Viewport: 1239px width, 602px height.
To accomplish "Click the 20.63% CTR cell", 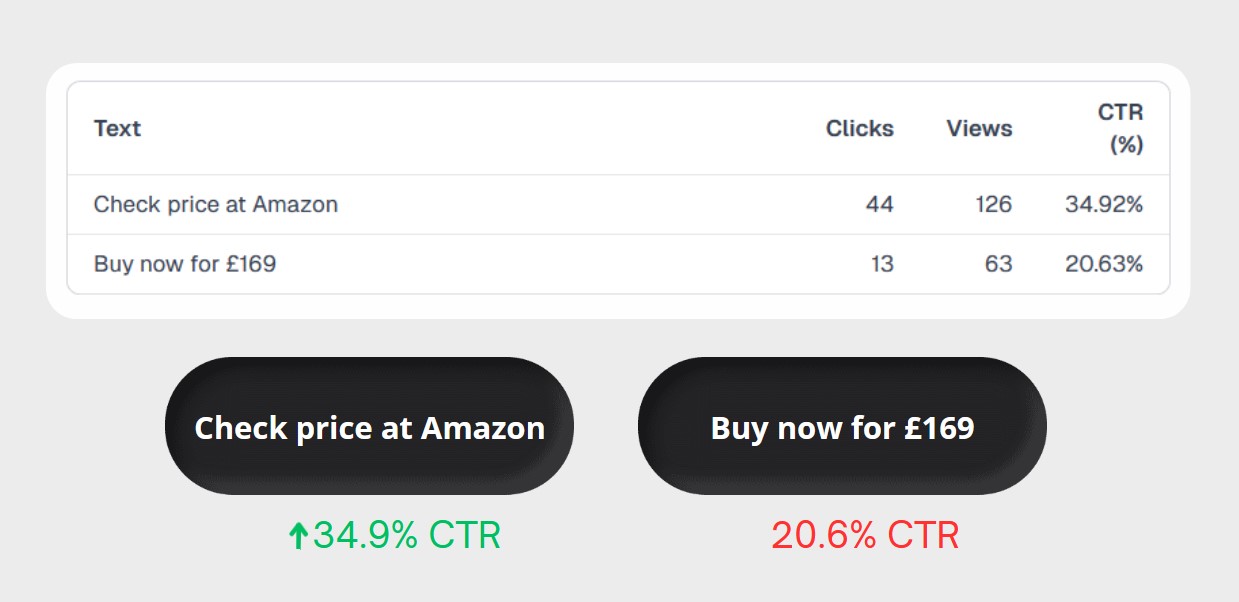I will (1104, 264).
